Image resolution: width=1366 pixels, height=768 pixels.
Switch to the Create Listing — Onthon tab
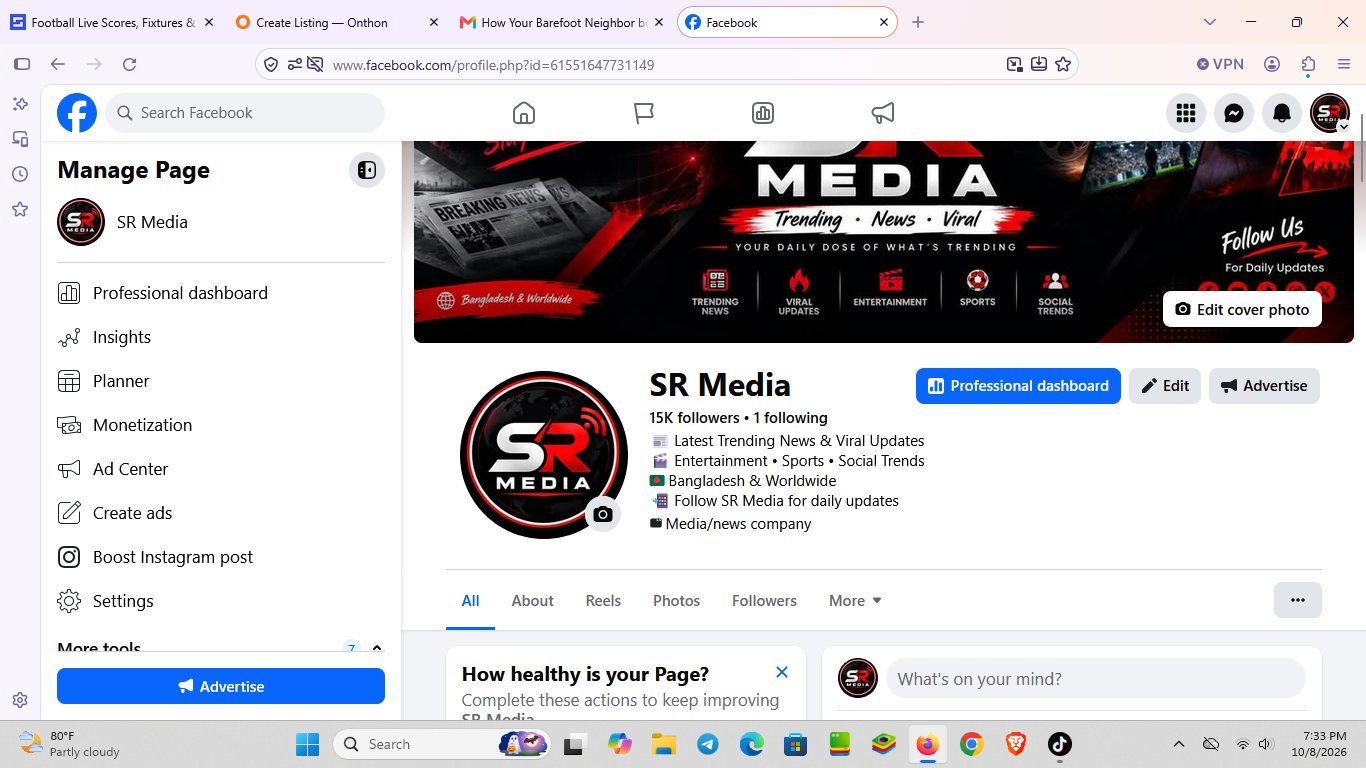[337, 22]
